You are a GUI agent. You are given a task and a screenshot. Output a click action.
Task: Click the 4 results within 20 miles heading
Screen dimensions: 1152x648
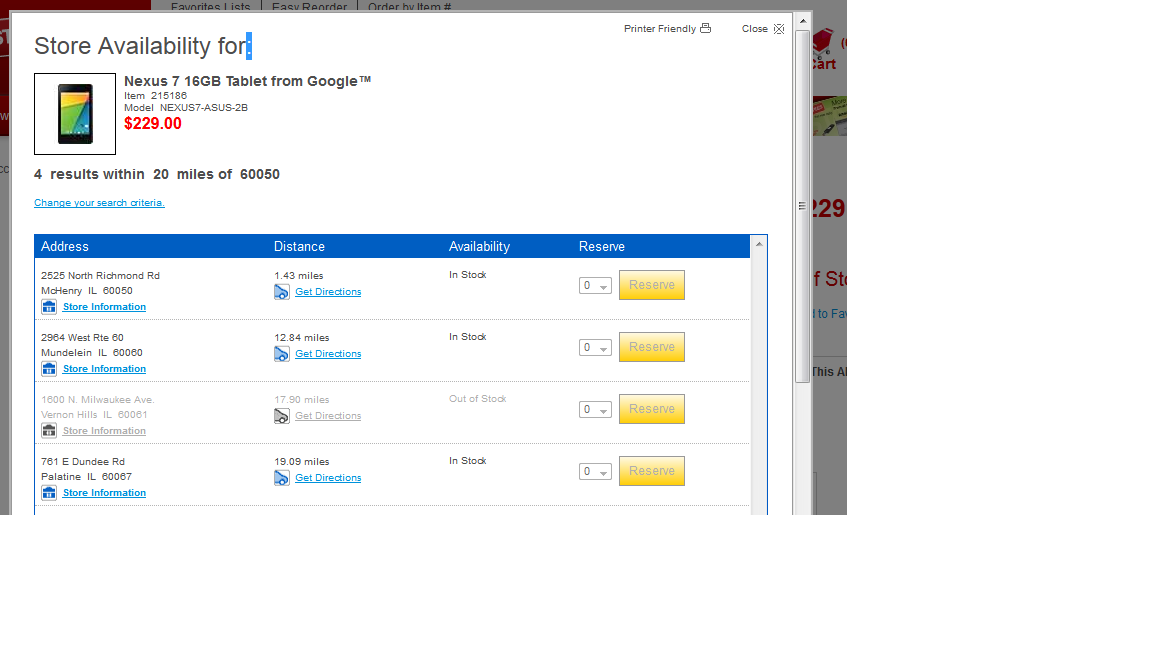(x=156, y=174)
